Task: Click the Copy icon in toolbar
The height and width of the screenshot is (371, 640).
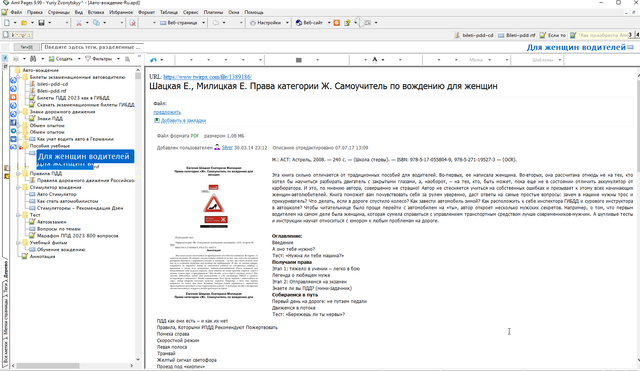Action: (96, 23)
